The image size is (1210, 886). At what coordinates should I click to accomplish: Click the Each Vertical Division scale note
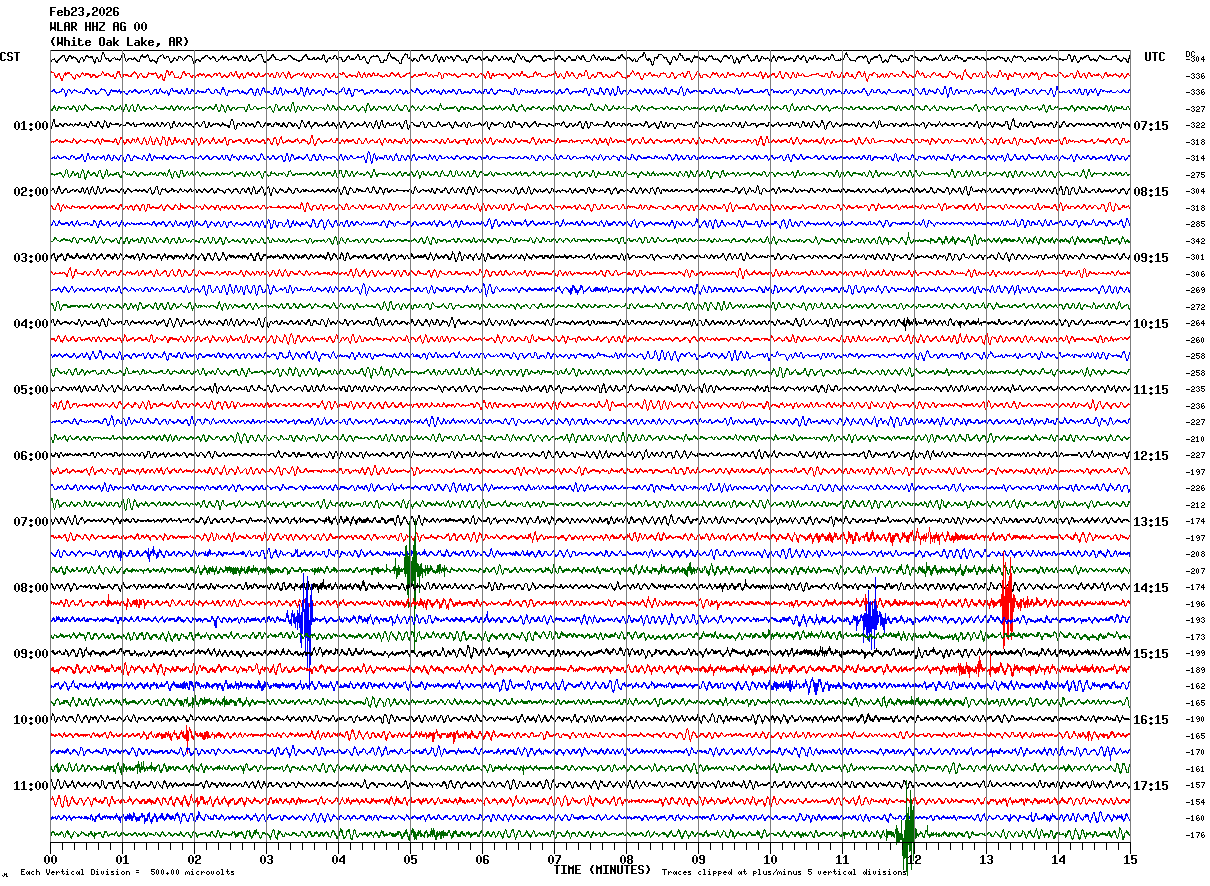[x=127, y=873]
